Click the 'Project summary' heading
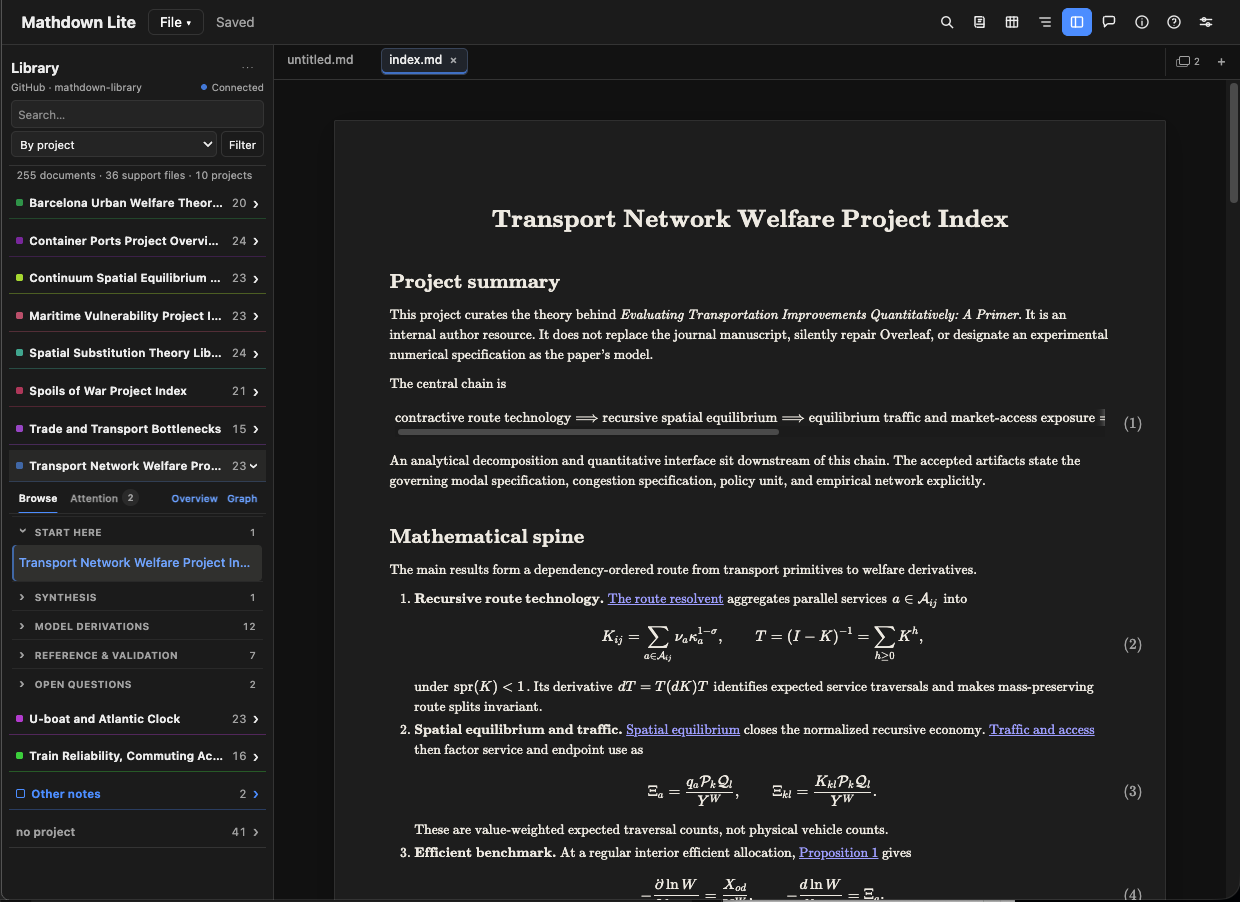This screenshot has height=902, width=1240. click(475, 281)
